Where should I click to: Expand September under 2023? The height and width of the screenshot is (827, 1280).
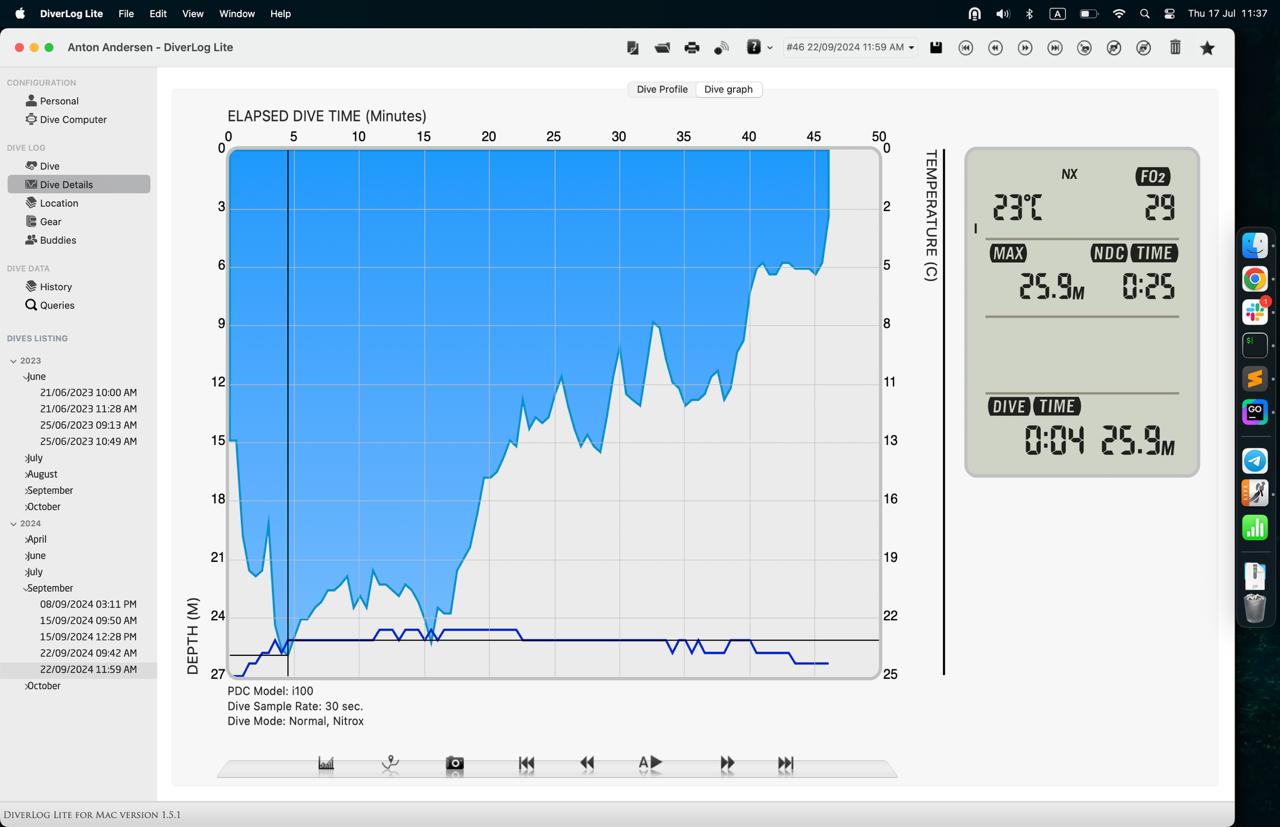coord(26,491)
